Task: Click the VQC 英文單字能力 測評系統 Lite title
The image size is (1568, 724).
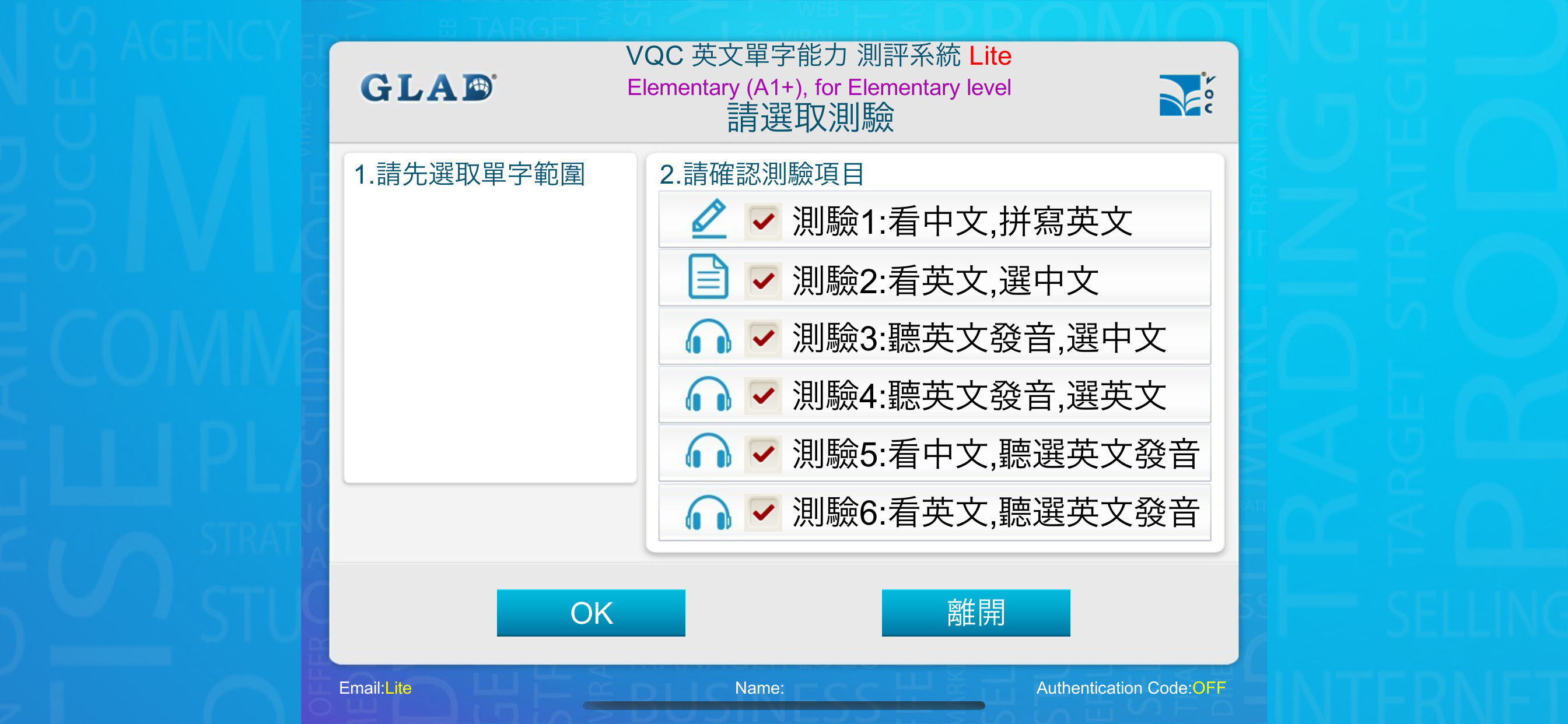Action: point(818,56)
